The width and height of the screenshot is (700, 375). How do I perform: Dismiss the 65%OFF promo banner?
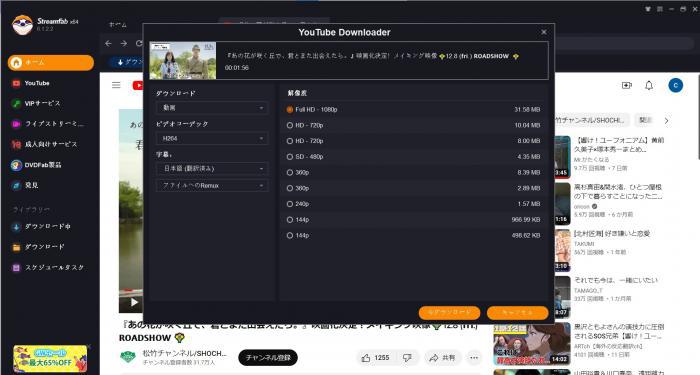pyautogui.click(x=89, y=346)
